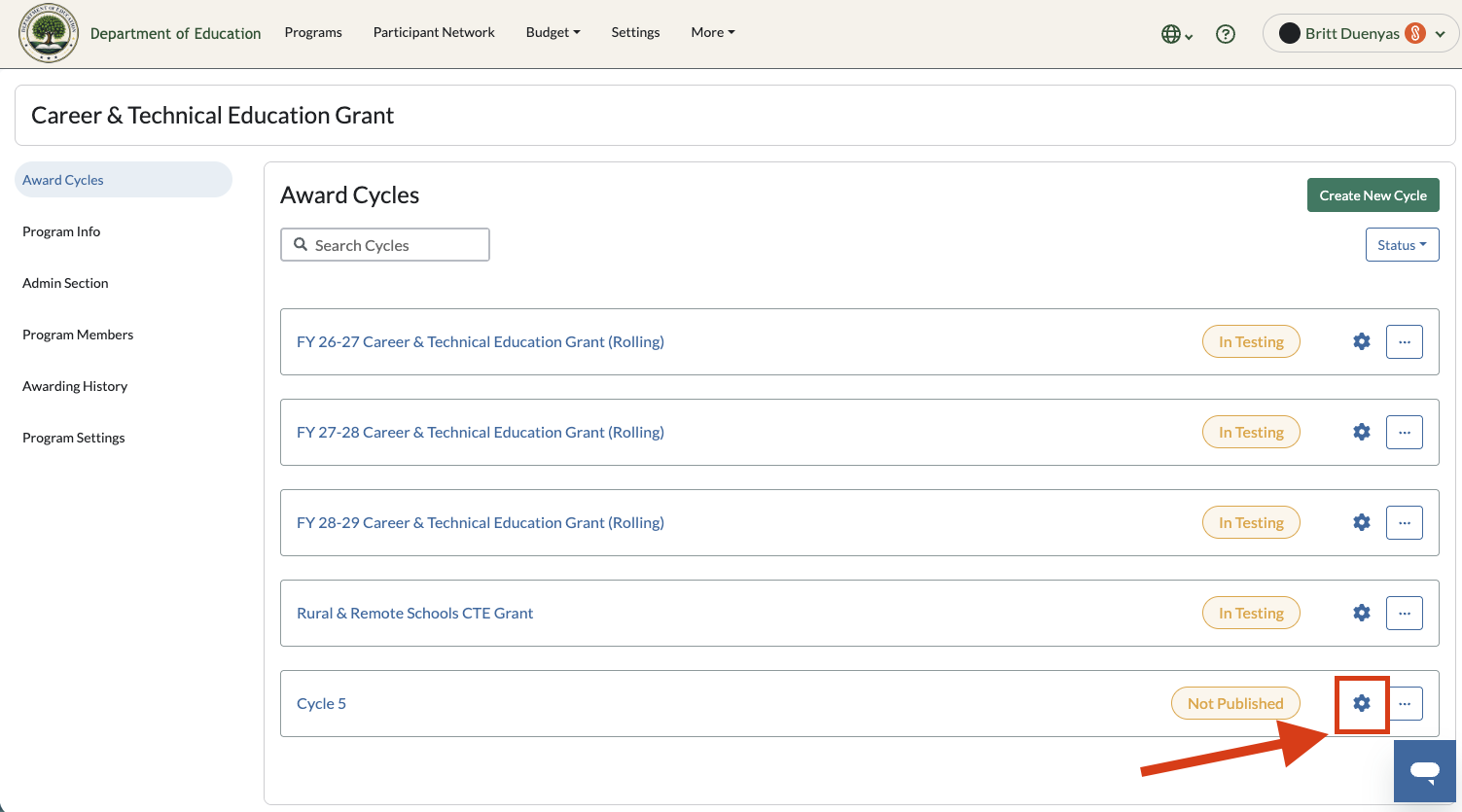This screenshot has width=1462, height=812.
Task: Open more options for FY 26-27 cycle
Action: tap(1405, 341)
